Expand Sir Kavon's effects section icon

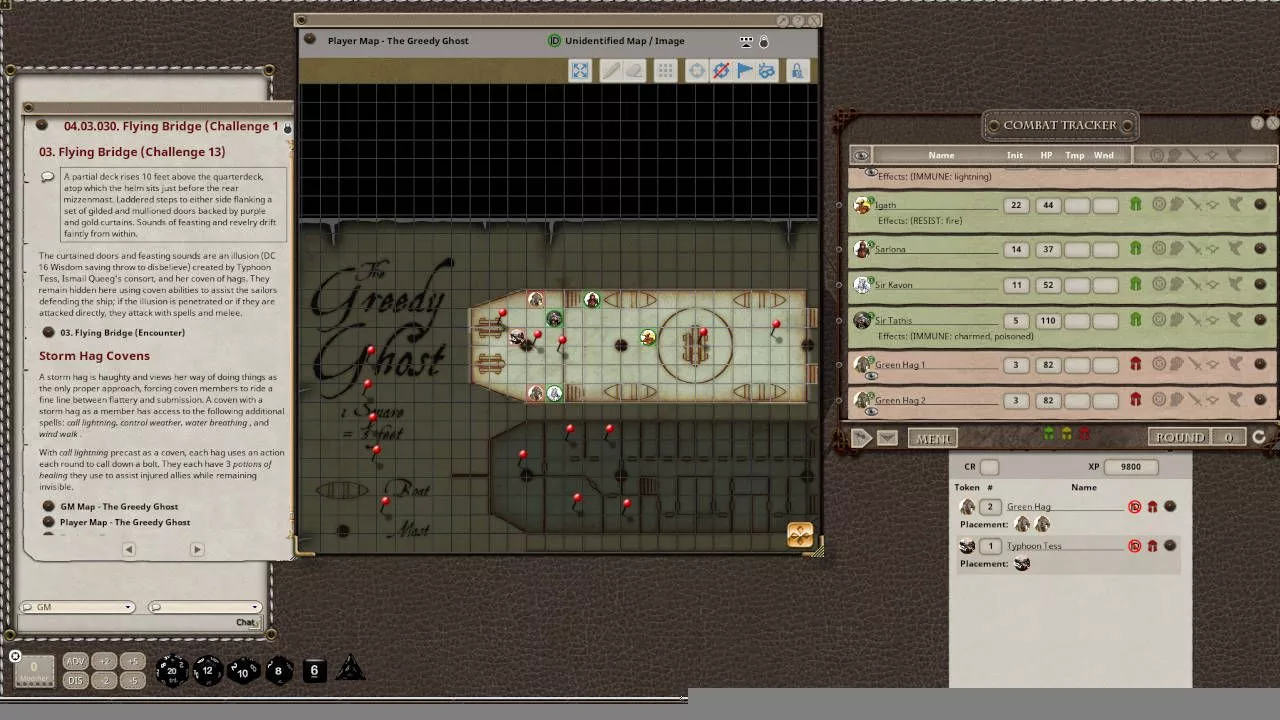(1235, 285)
